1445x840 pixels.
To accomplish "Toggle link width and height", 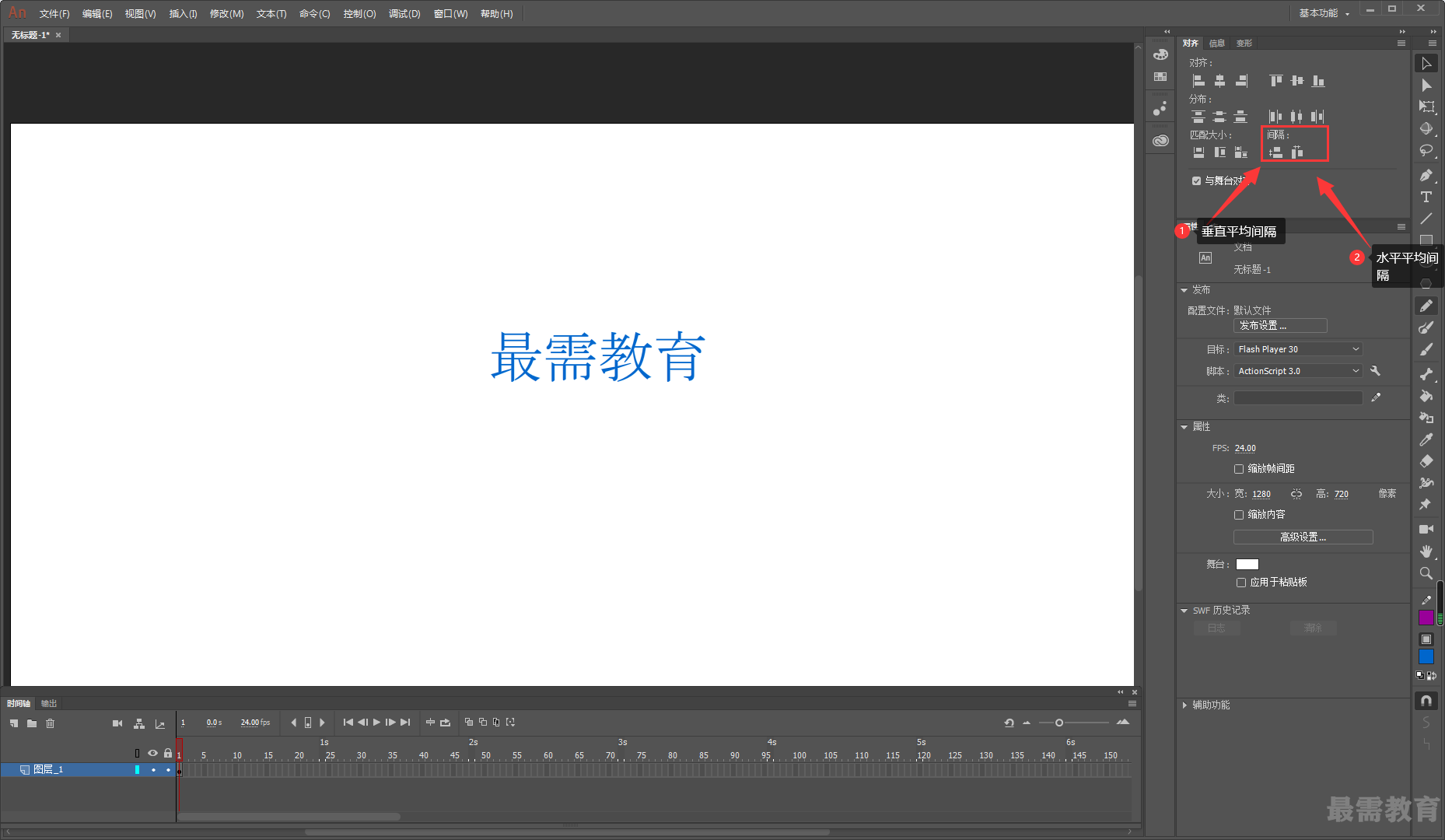I will tap(1296, 494).
